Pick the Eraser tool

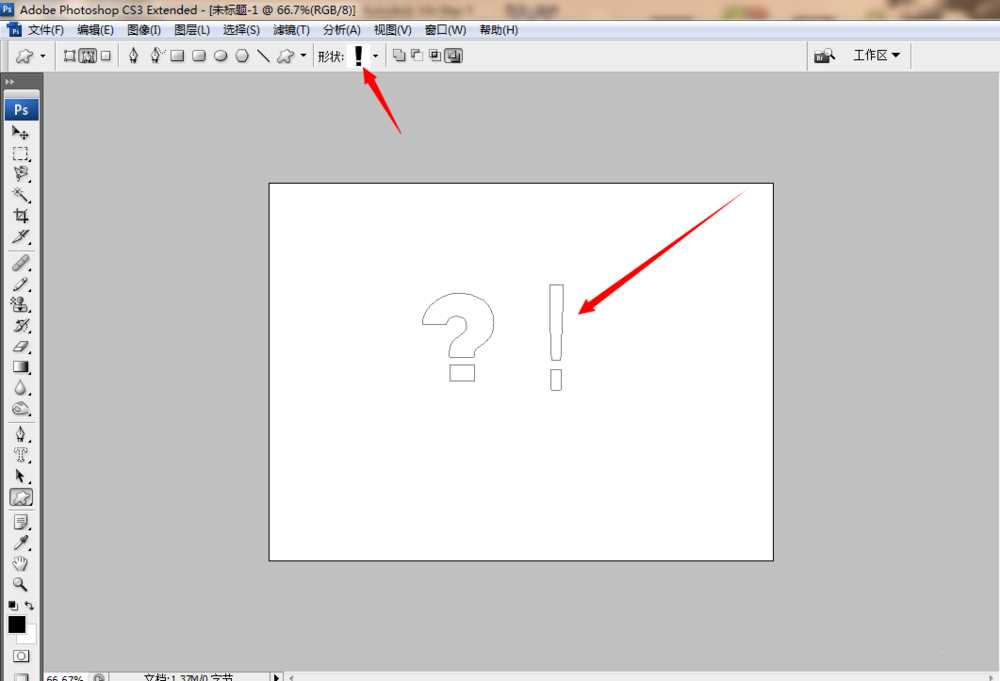point(20,346)
